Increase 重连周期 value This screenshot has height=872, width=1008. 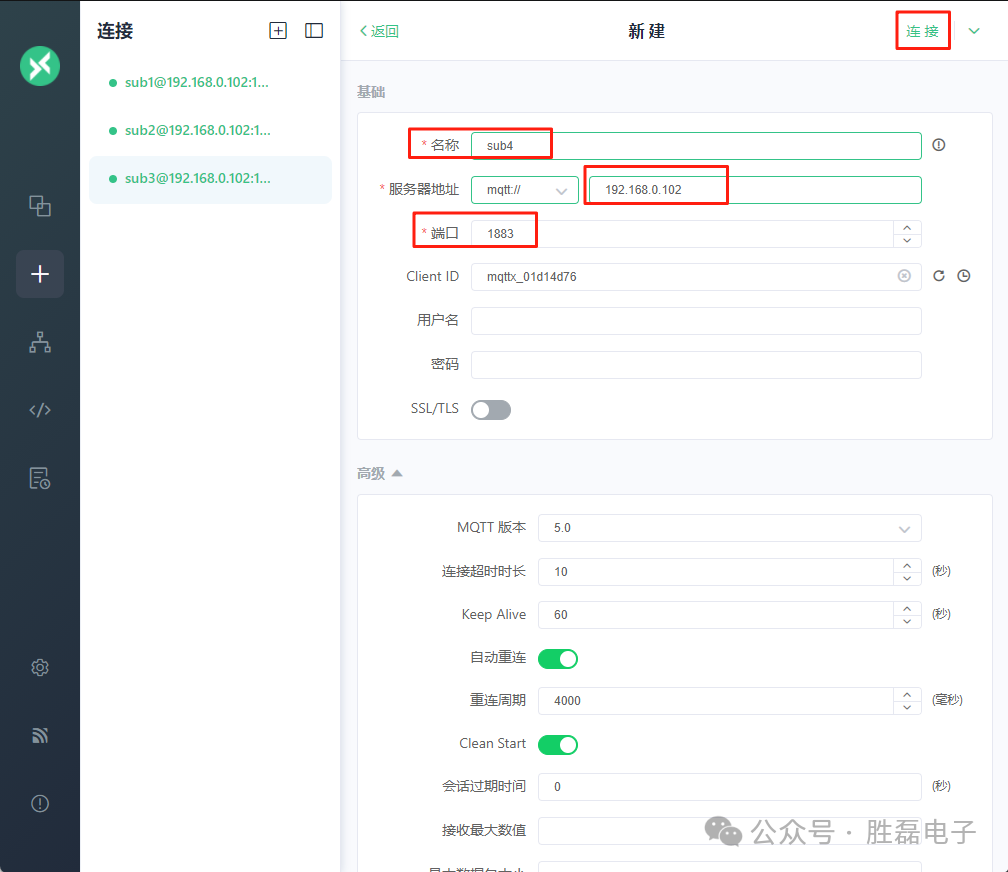(907, 695)
